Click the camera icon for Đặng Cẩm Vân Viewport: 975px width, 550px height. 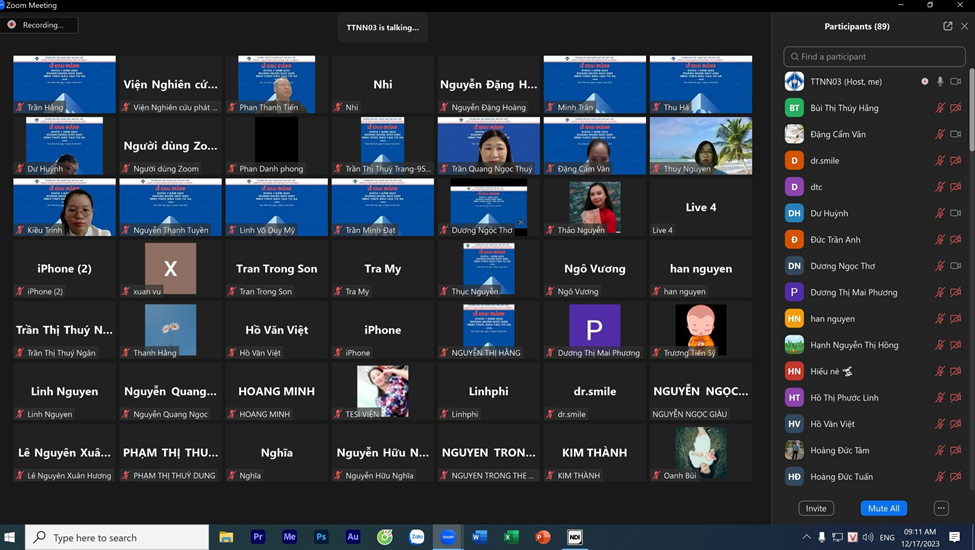click(x=956, y=134)
